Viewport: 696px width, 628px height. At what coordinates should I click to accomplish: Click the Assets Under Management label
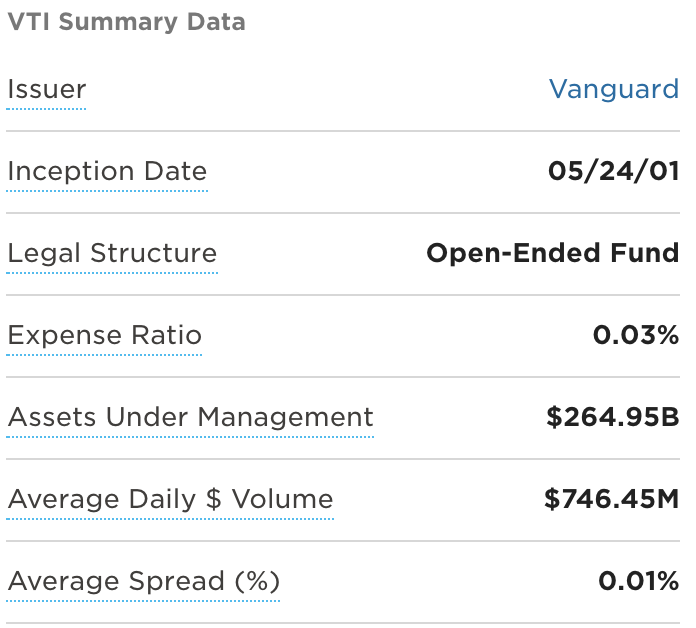click(190, 418)
